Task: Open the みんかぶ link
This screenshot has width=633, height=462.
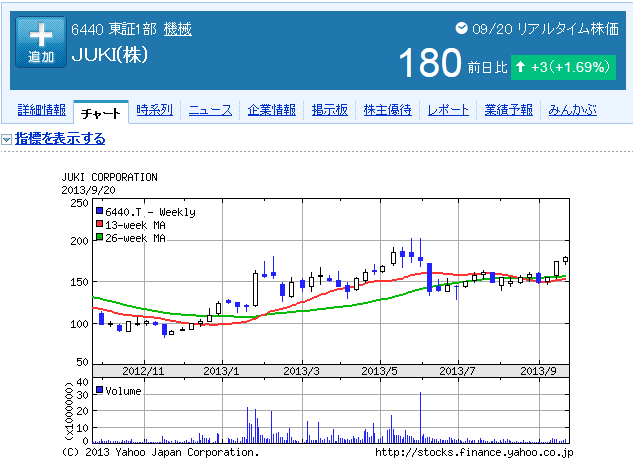Action: pos(572,110)
